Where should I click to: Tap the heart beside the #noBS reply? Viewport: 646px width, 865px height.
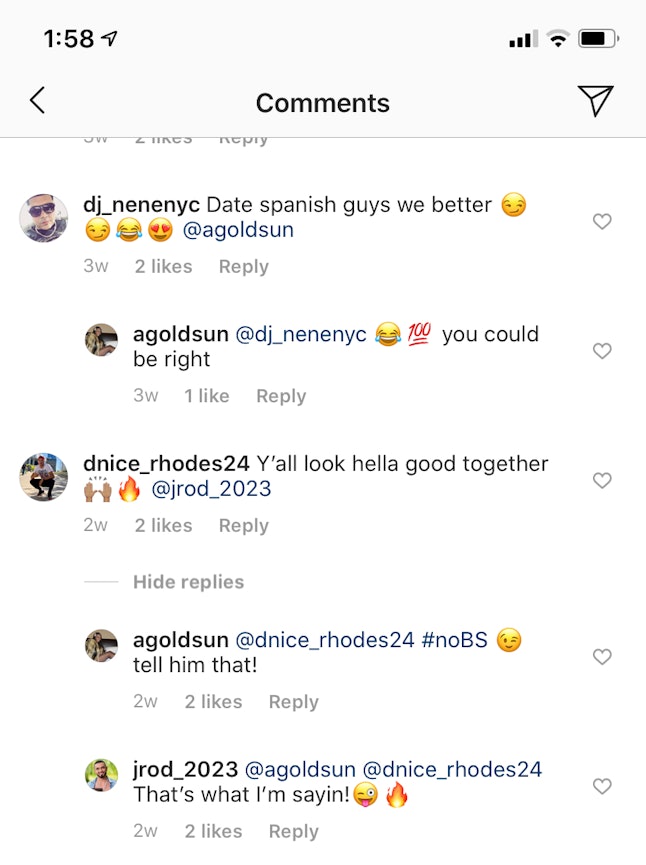pos(602,657)
